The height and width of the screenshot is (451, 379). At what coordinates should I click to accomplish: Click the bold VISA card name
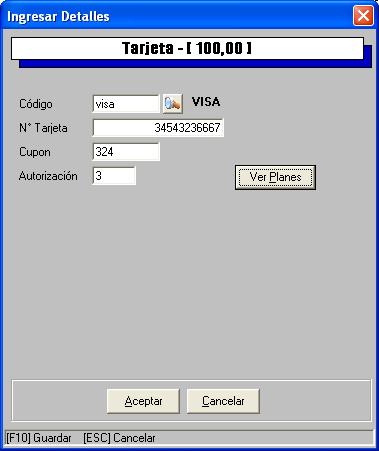click(206, 102)
